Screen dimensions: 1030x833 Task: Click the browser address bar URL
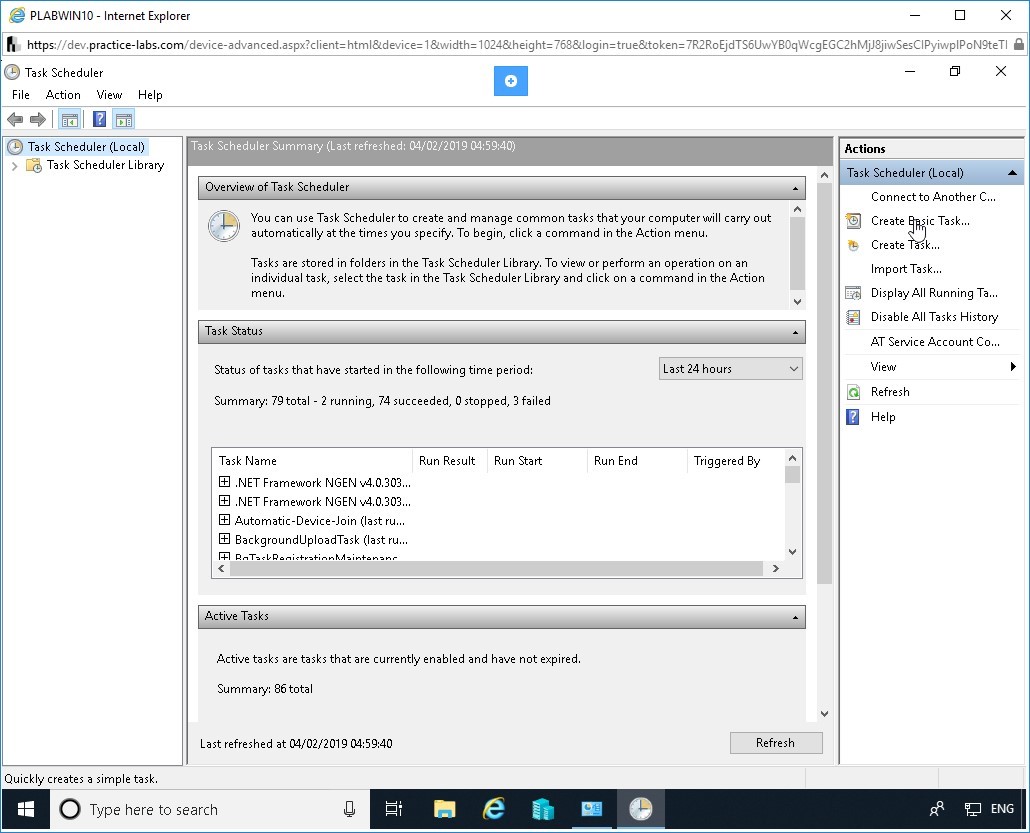(516, 45)
